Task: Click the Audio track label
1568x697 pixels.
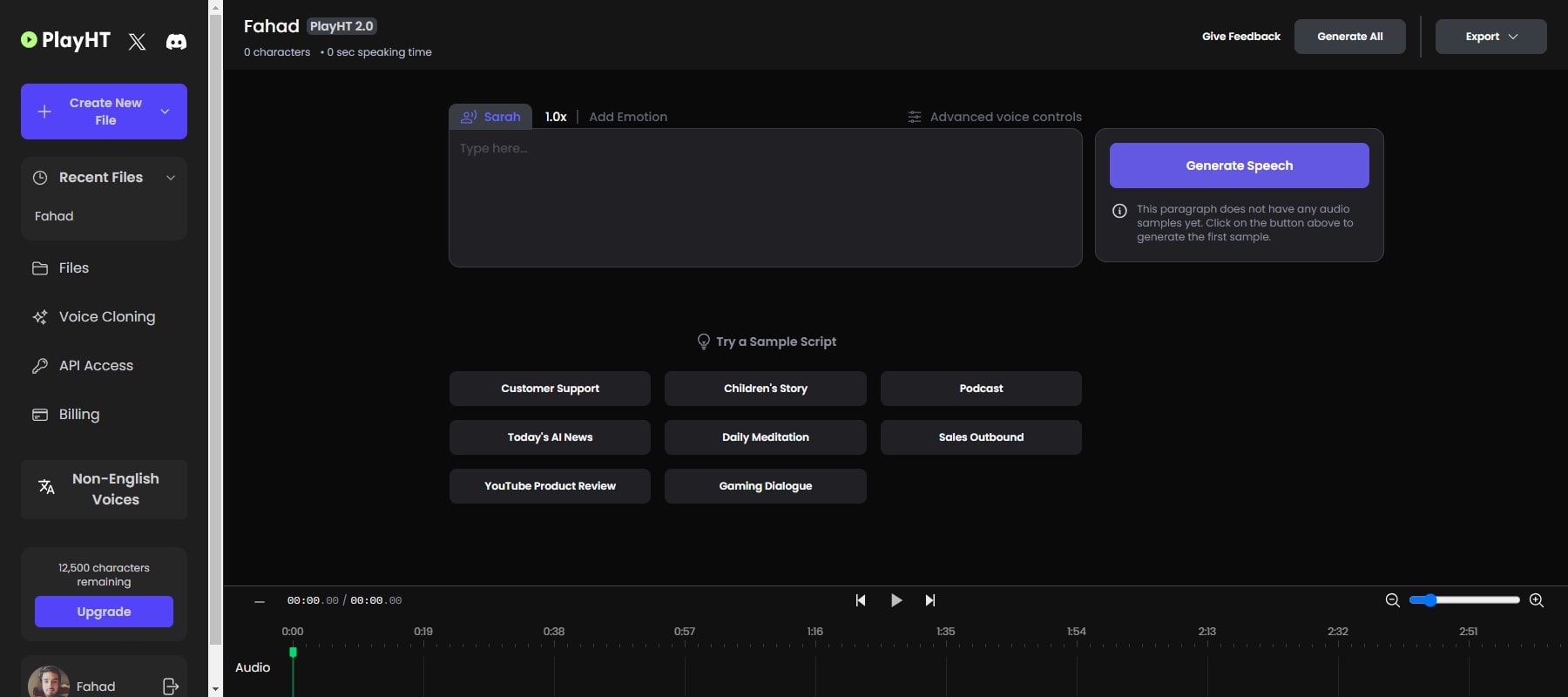Action: (253, 667)
